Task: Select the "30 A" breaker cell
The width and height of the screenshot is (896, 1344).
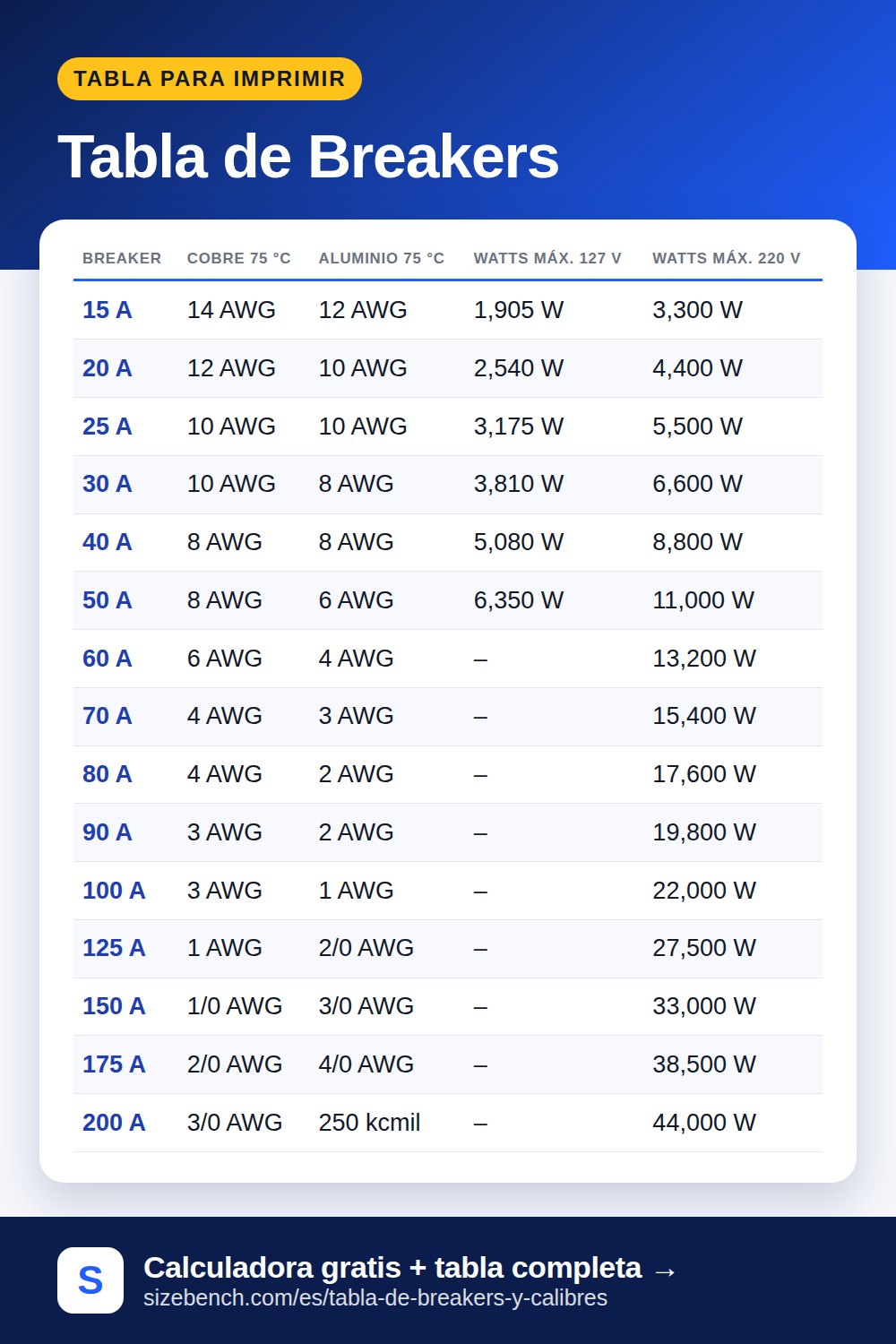Action: click(x=108, y=484)
